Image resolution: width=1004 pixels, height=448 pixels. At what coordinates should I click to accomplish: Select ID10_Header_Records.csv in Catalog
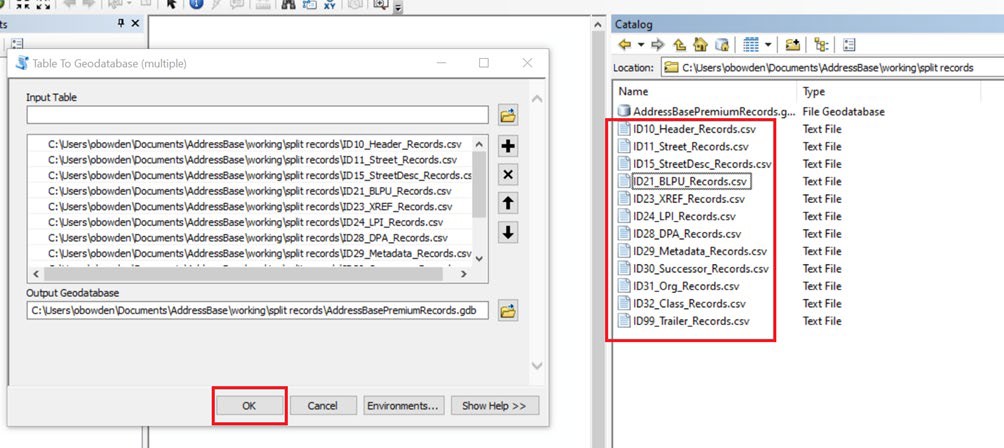coord(686,129)
